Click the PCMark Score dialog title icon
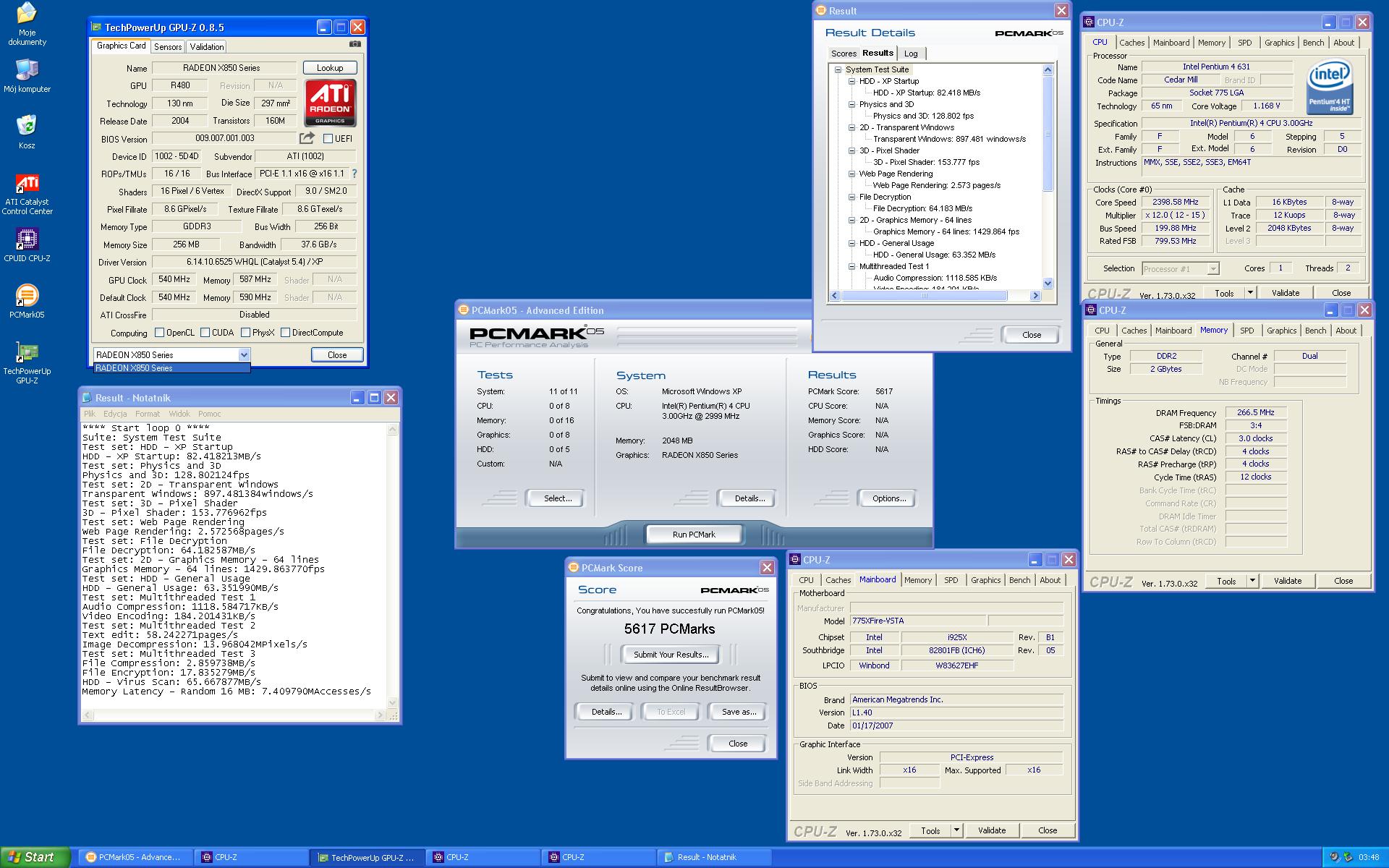This screenshot has height=868, width=1389. pyautogui.click(x=574, y=568)
